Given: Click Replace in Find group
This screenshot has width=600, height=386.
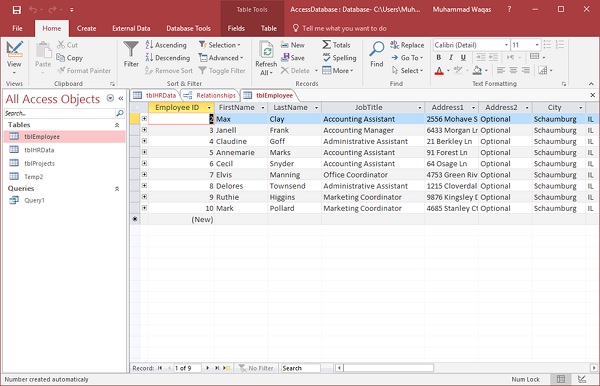Looking at the screenshot, I should [x=407, y=45].
